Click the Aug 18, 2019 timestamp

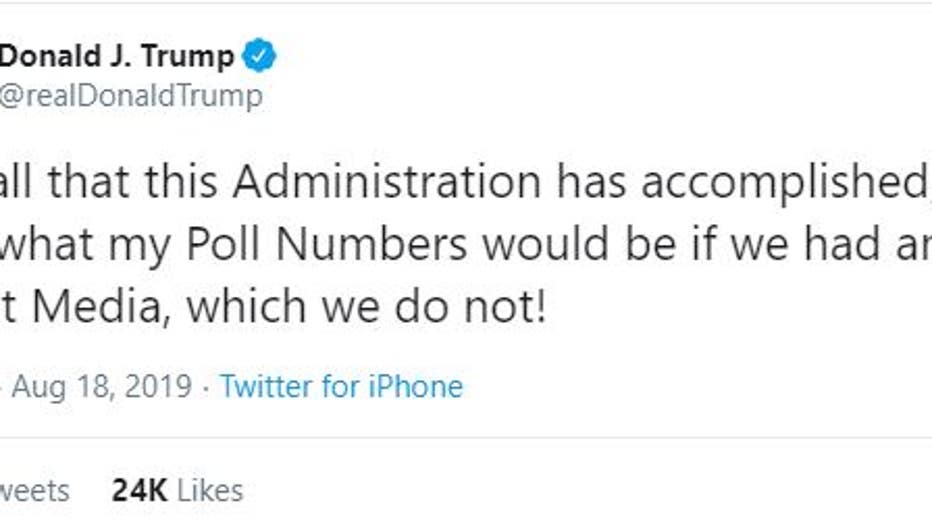click(100, 387)
